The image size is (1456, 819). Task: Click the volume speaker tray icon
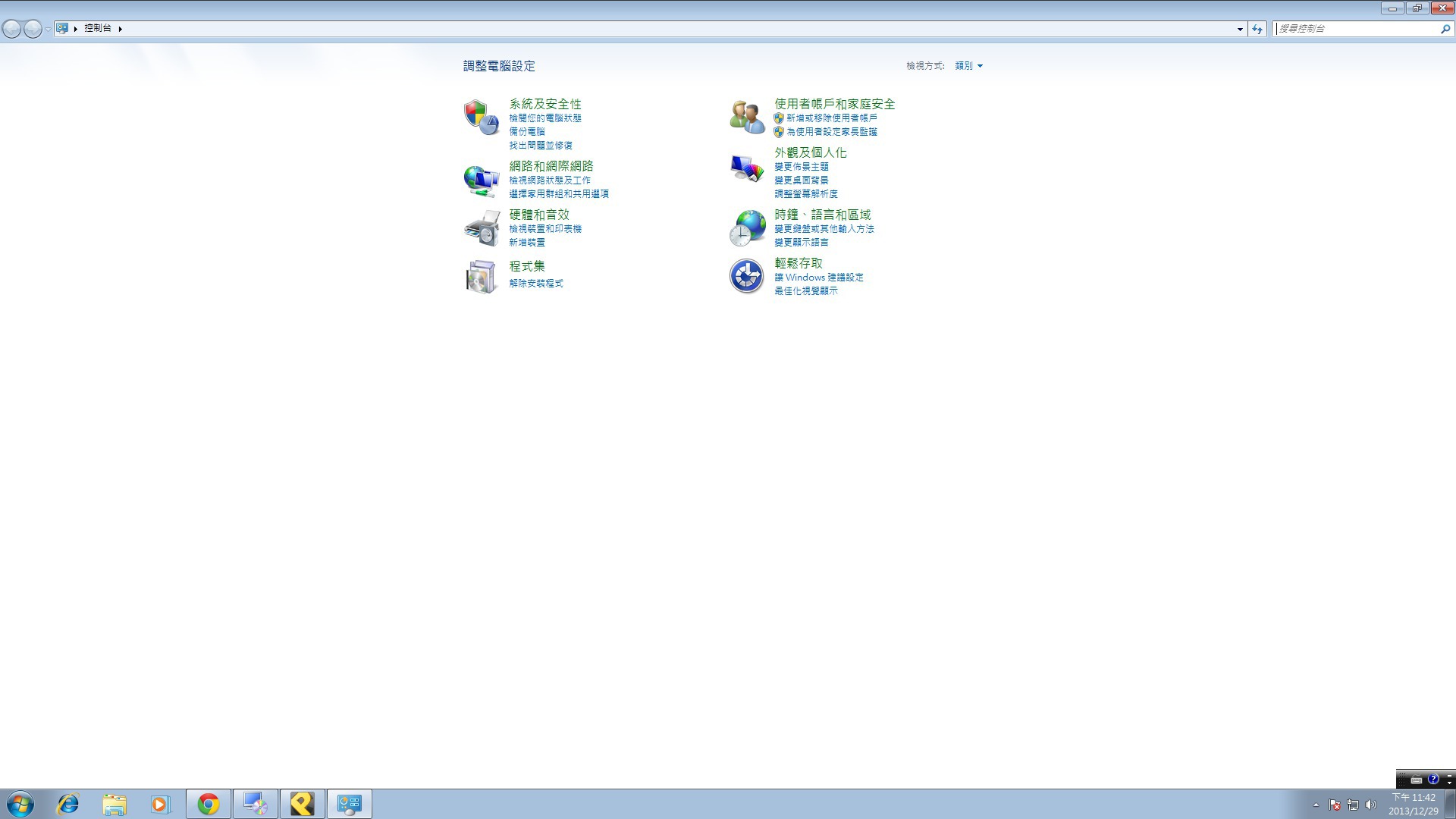(x=1370, y=805)
